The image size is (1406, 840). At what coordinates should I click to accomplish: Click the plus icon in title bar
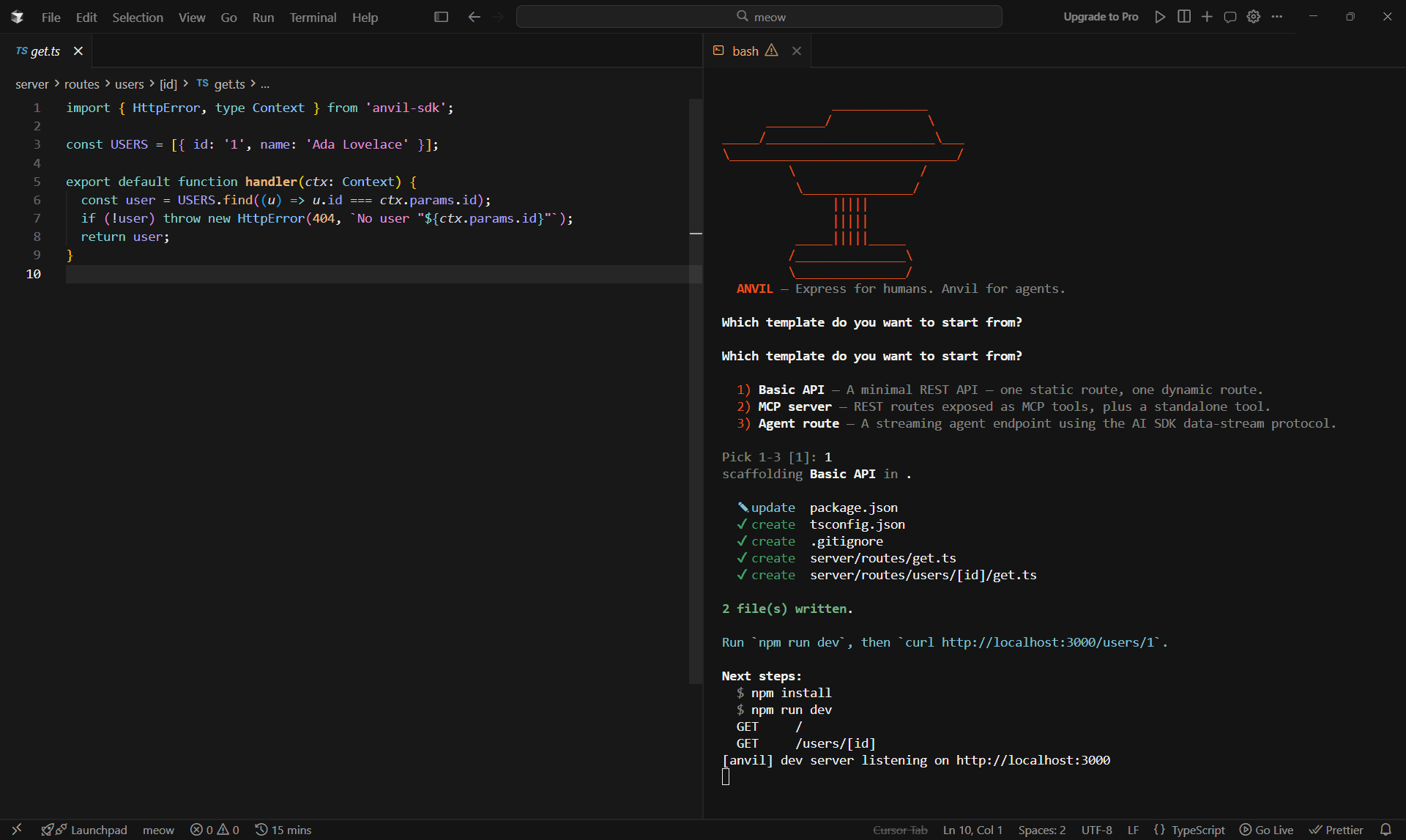pos(1207,17)
